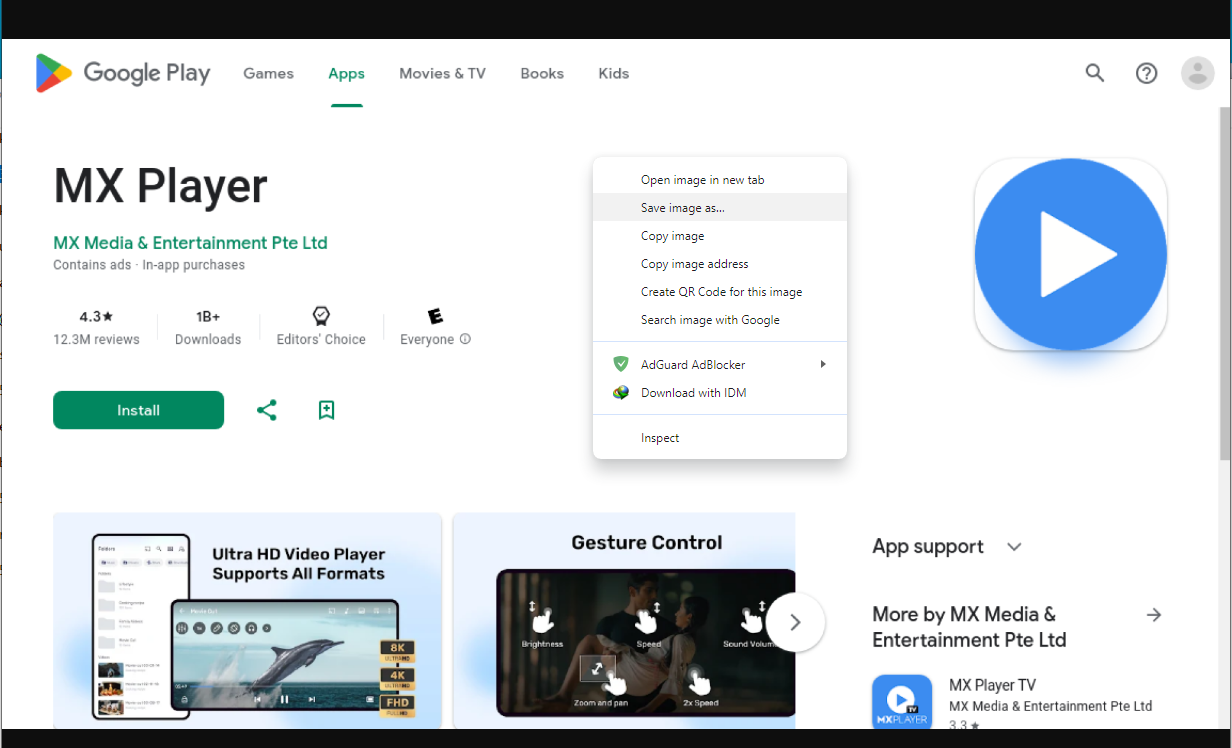
Task: Switch to the Apps tab
Action: click(346, 73)
